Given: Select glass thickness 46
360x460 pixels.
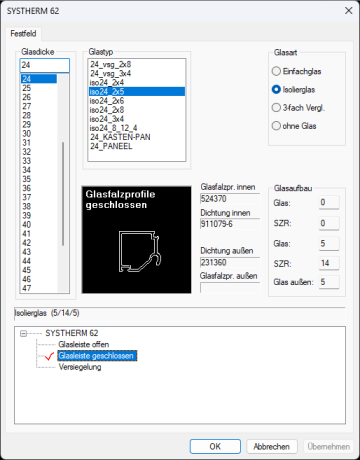Looking at the screenshot, I should 39,279.
